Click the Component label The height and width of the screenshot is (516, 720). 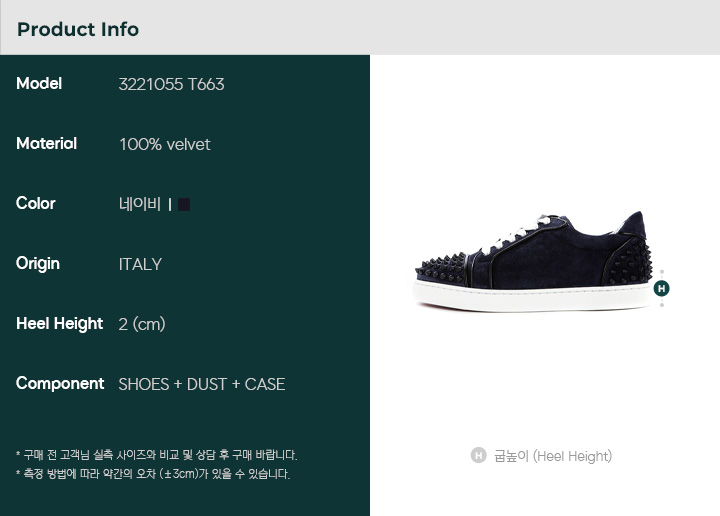[x=60, y=384]
